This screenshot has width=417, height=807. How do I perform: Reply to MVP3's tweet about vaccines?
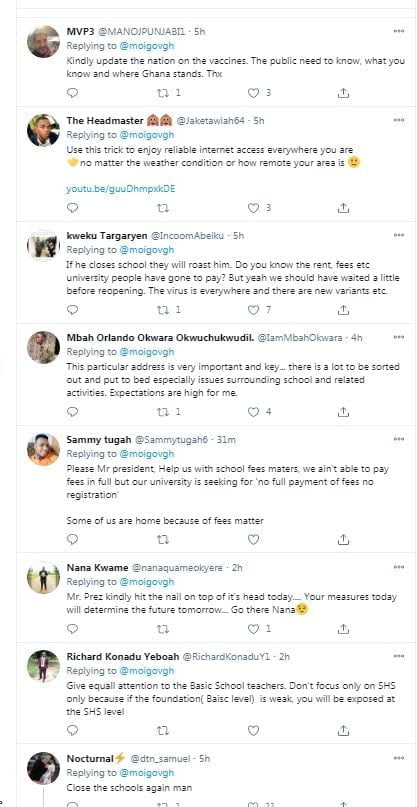tap(73, 93)
